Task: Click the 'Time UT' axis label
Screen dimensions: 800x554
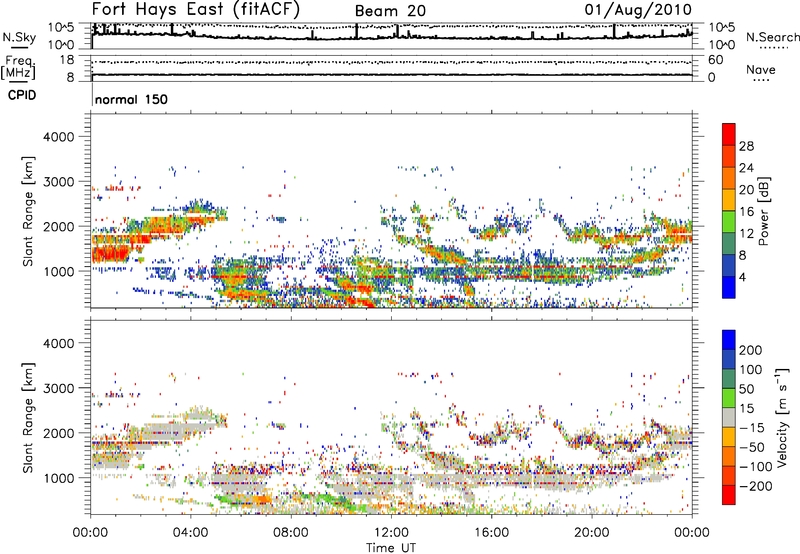Action: 391,548
